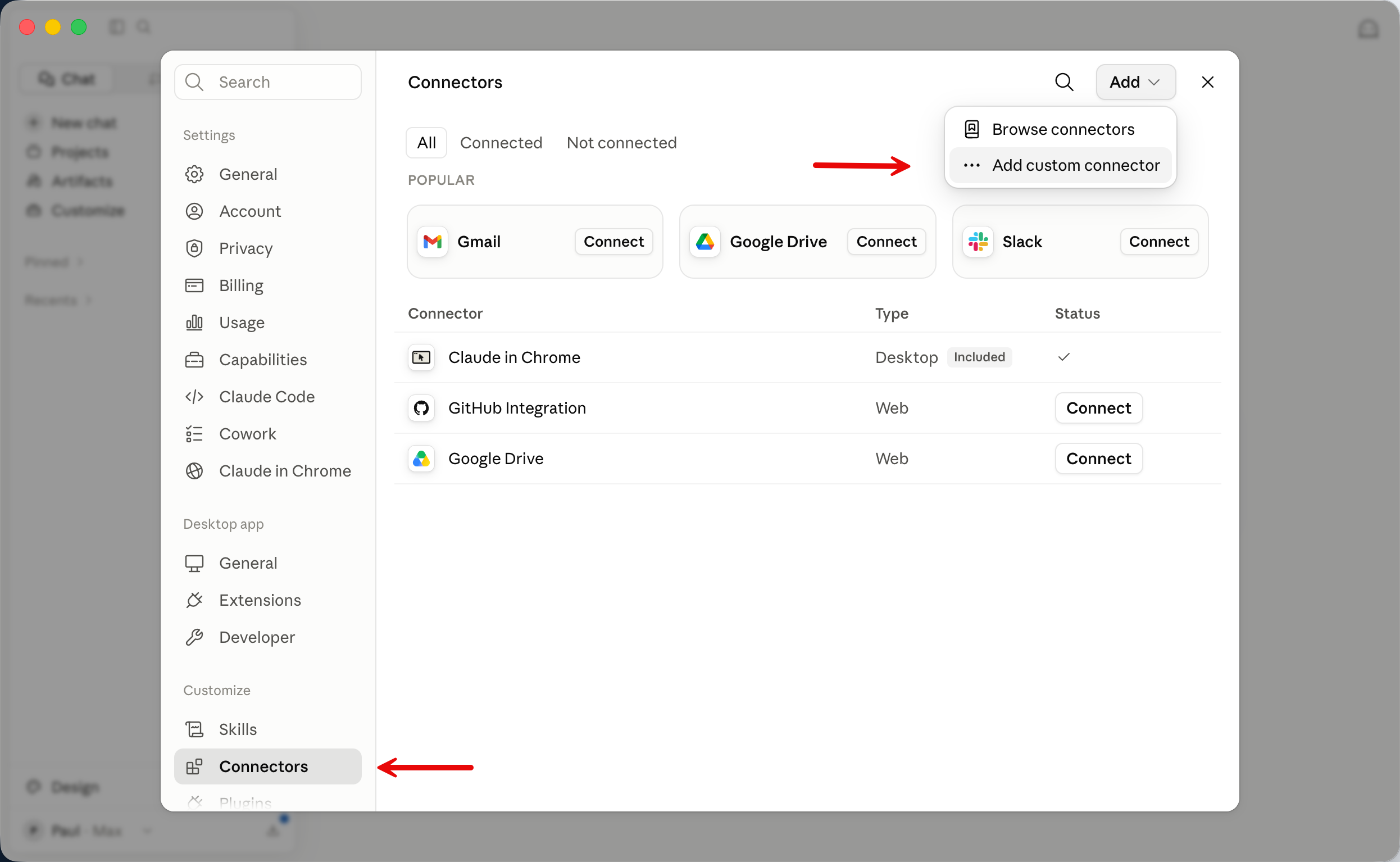This screenshot has height=862, width=1400.
Task: Switch to the Not connected tab
Action: [622, 143]
